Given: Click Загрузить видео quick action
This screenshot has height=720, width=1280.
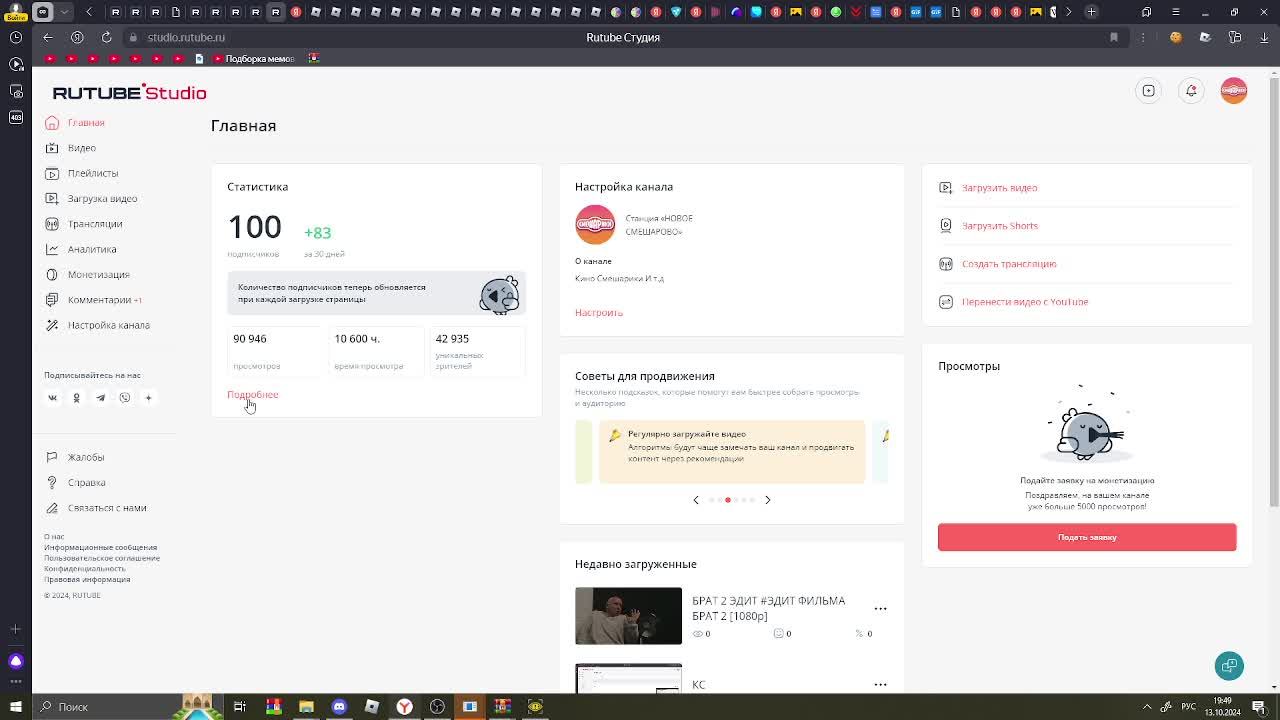Looking at the screenshot, I should 988,188.
